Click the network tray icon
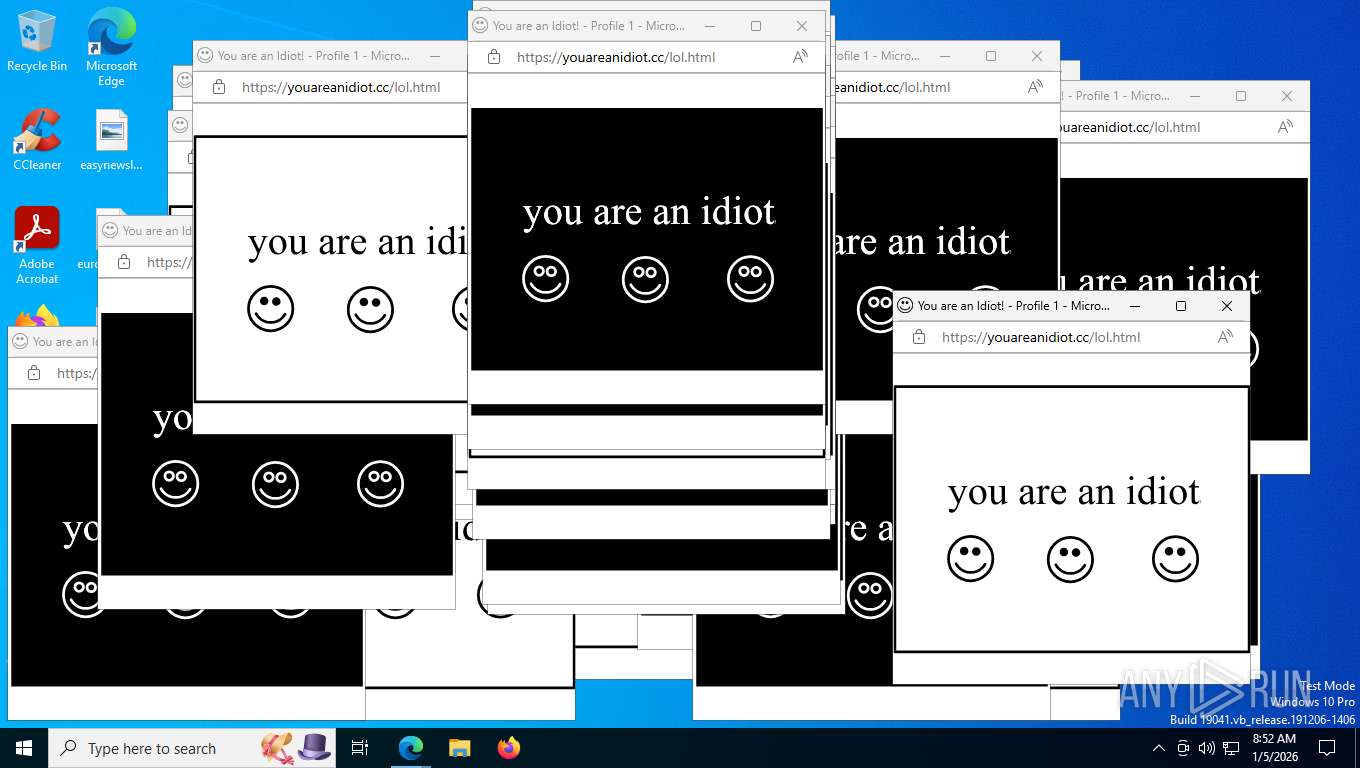This screenshot has height=768, width=1360. point(1231,748)
